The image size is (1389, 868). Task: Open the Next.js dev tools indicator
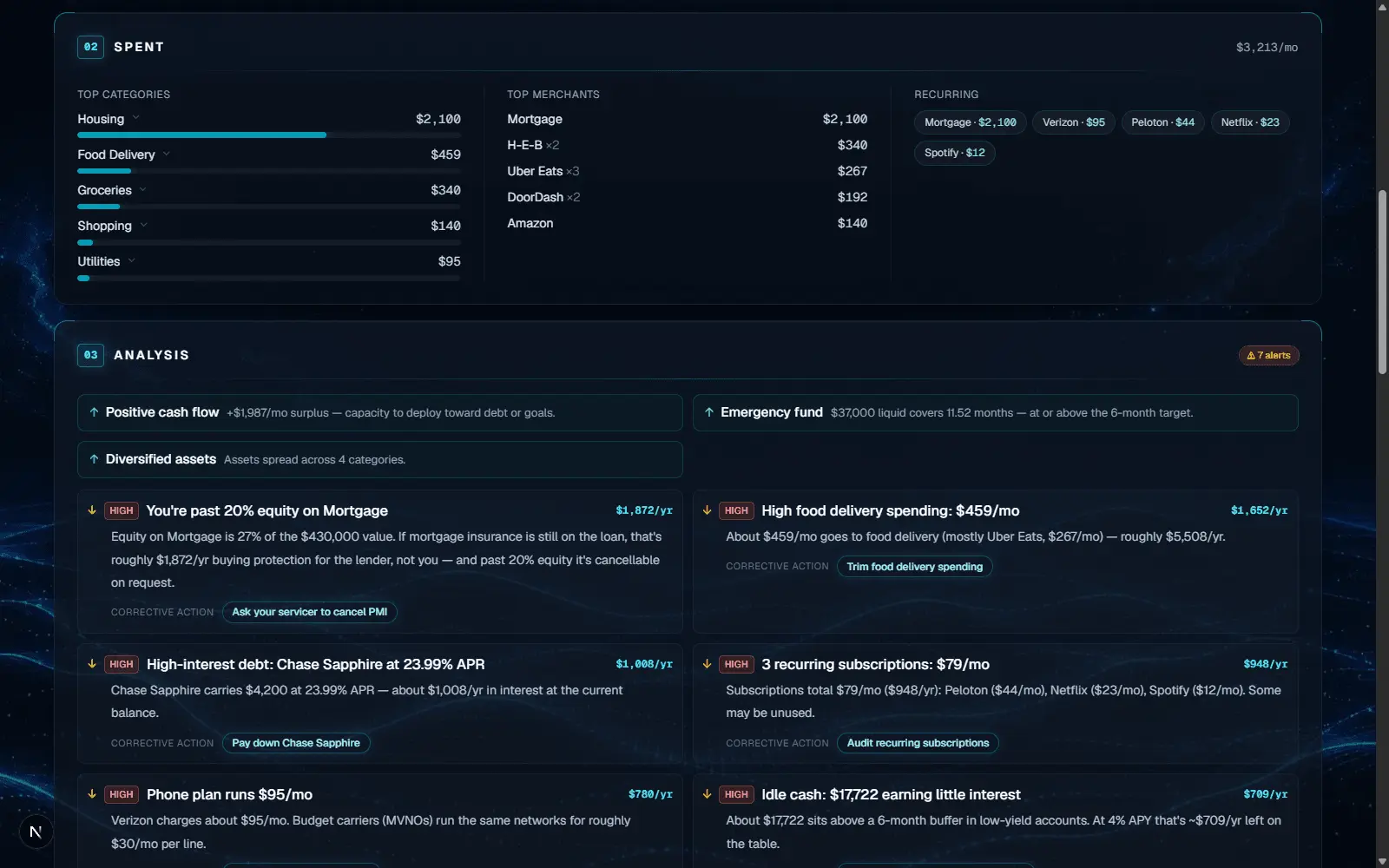[x=36, y=832]
